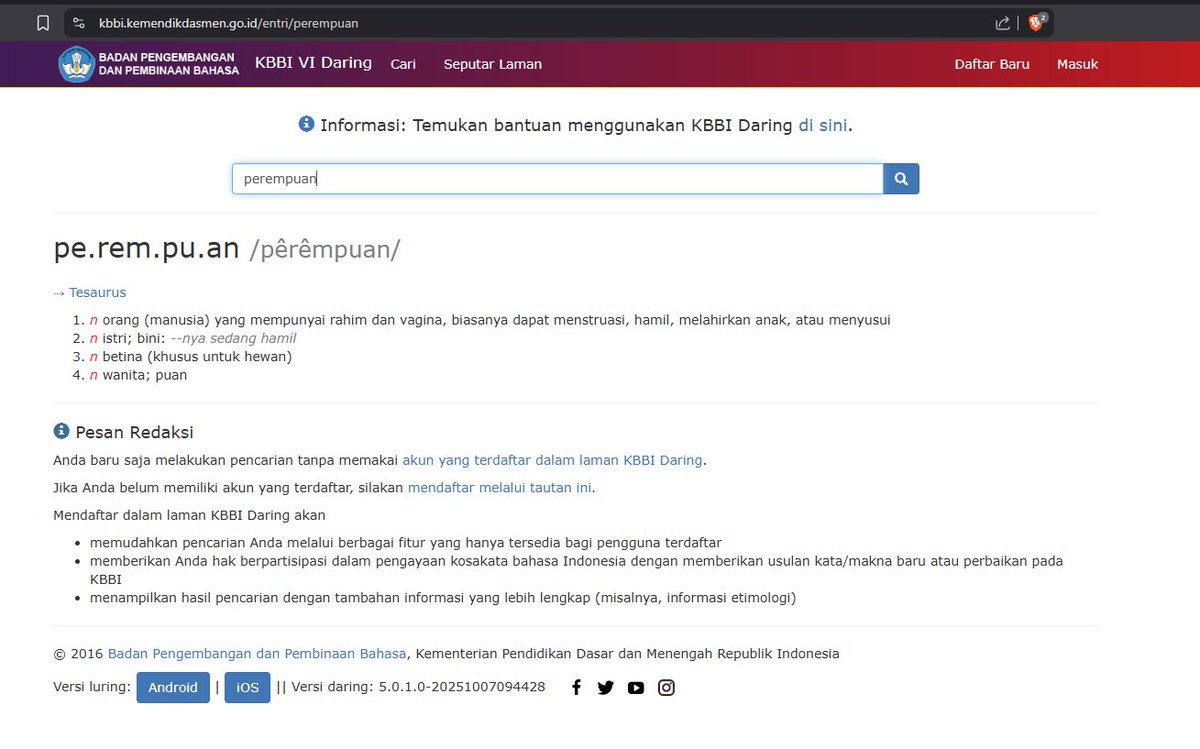Open 'akun yang terdaftar dalam laman KBBI Daring' link
This screenshot has width=1200, height=749.
click(x=553, y=460)
